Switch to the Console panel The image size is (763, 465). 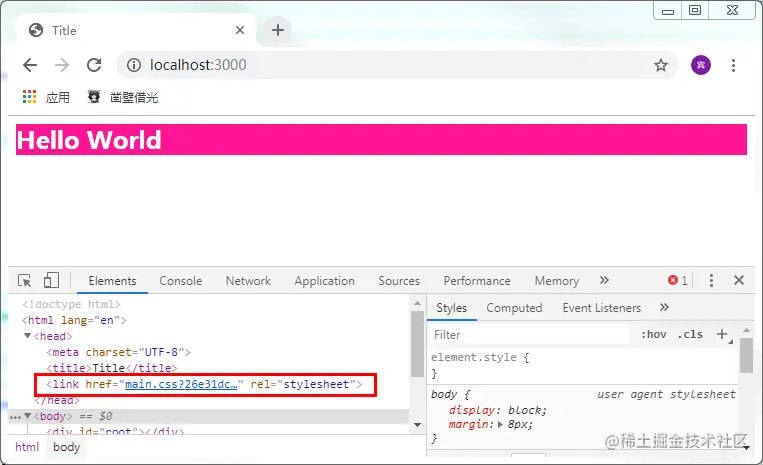point(181,281)
